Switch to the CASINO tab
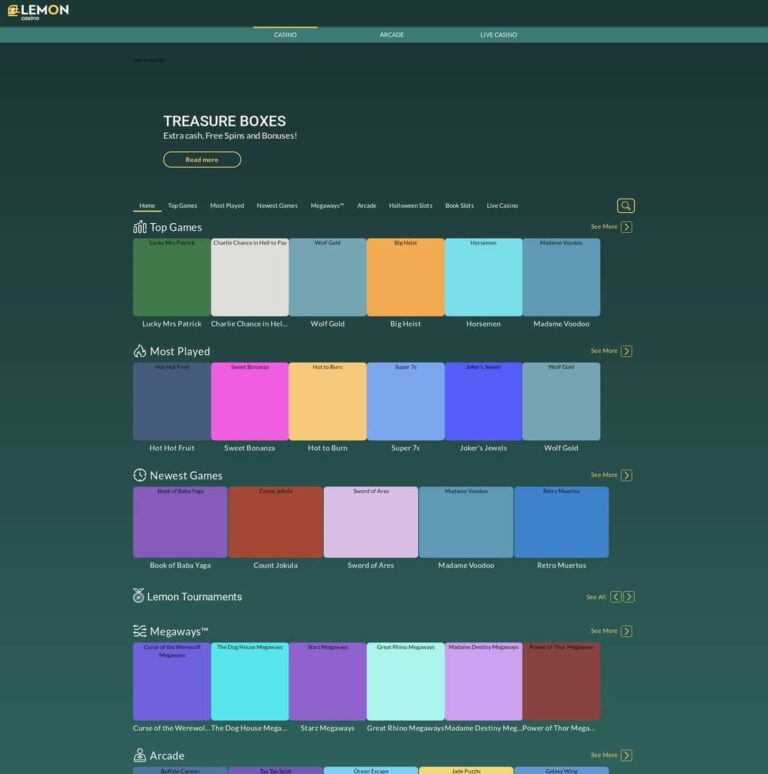768x774 pixels. (x=285, y=35)
